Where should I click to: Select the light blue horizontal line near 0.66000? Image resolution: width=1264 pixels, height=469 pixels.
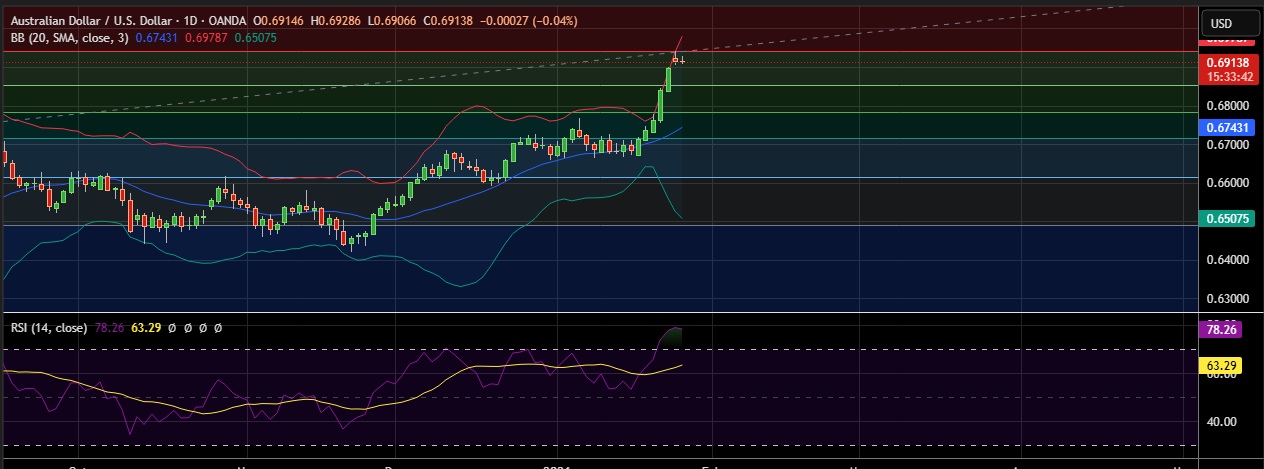tap(300, 178)
